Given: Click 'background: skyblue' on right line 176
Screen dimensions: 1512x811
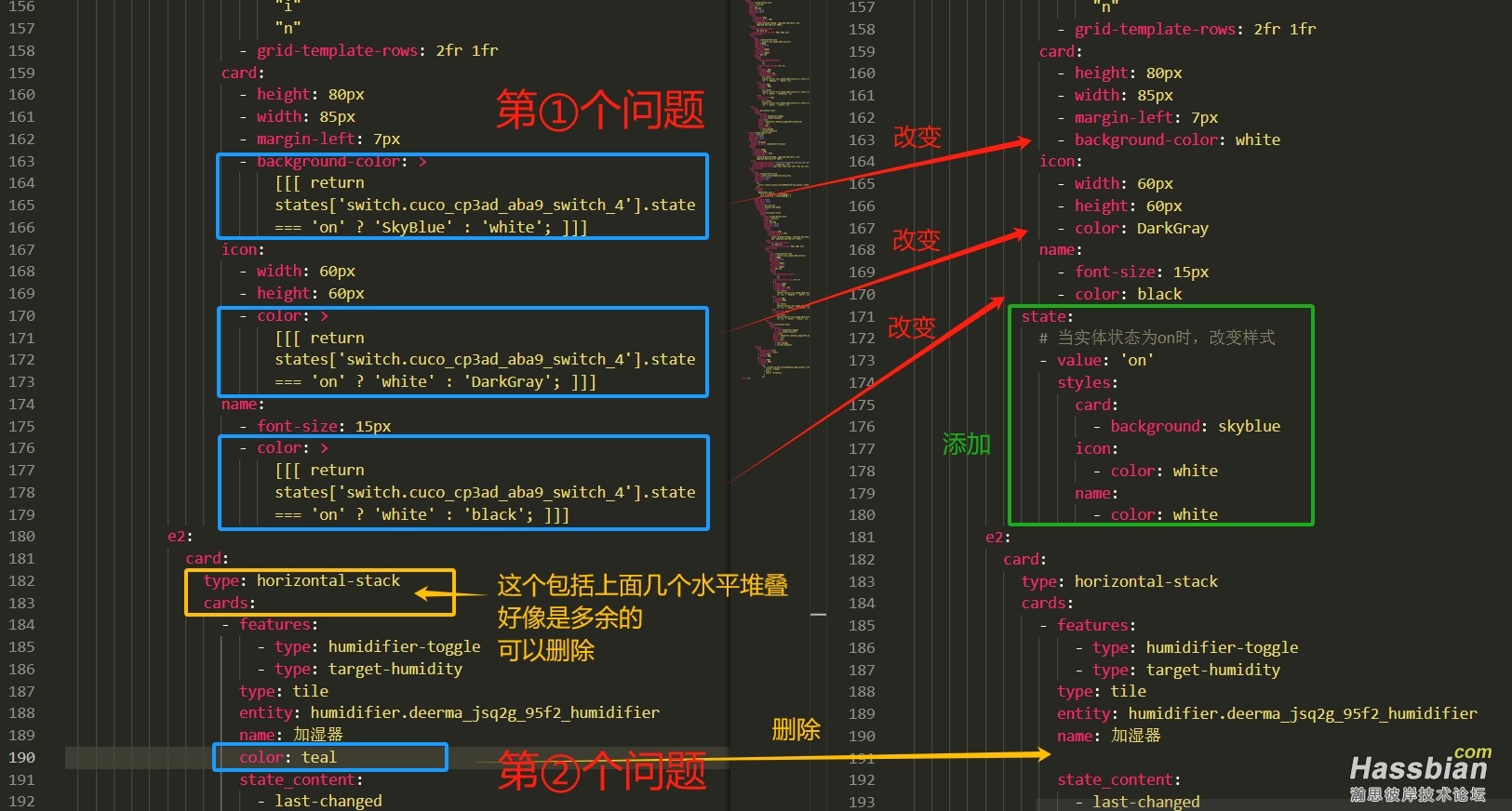Looking at the screenshot, I should point(1196,426).
